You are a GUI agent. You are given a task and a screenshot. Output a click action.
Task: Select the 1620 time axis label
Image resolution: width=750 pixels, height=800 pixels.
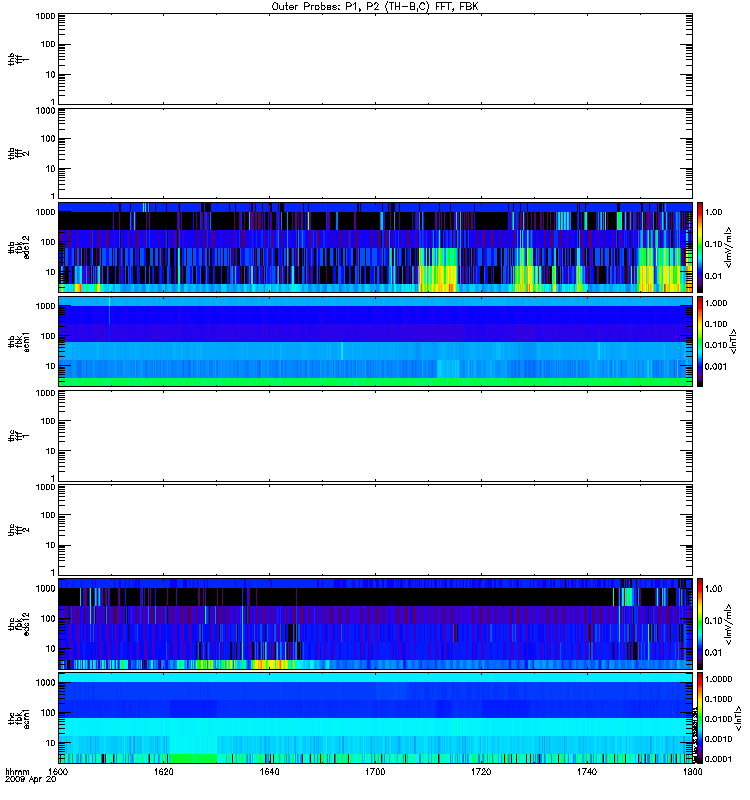pos(163,771)
